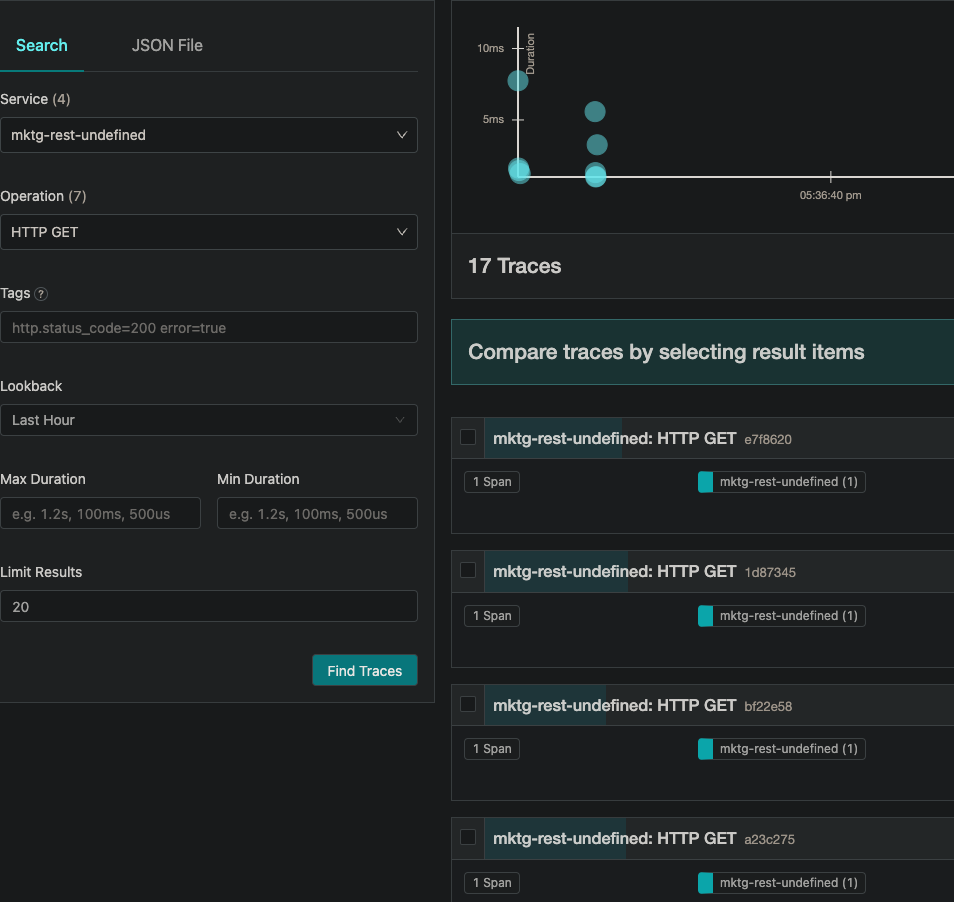The width and height of the screenshot is (954, 902).
Task: Select the largest trace bubble near 10ms
Action: coord(517,81)
